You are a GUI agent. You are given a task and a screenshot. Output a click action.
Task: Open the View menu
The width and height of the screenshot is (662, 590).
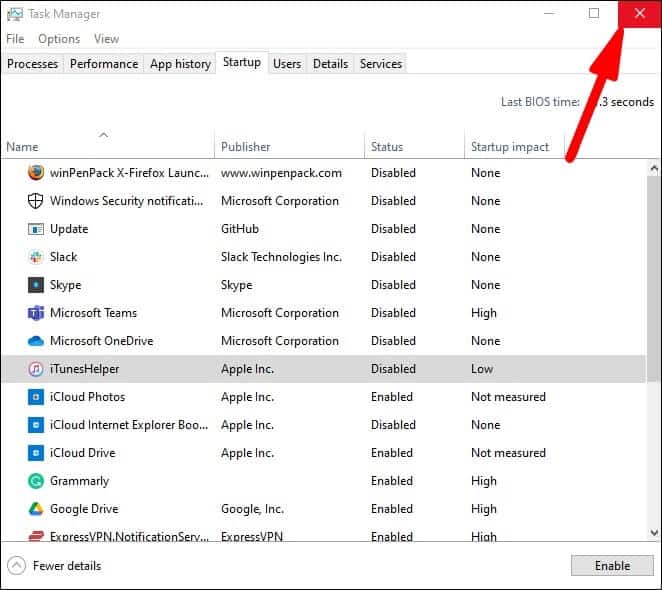(106, 39)
